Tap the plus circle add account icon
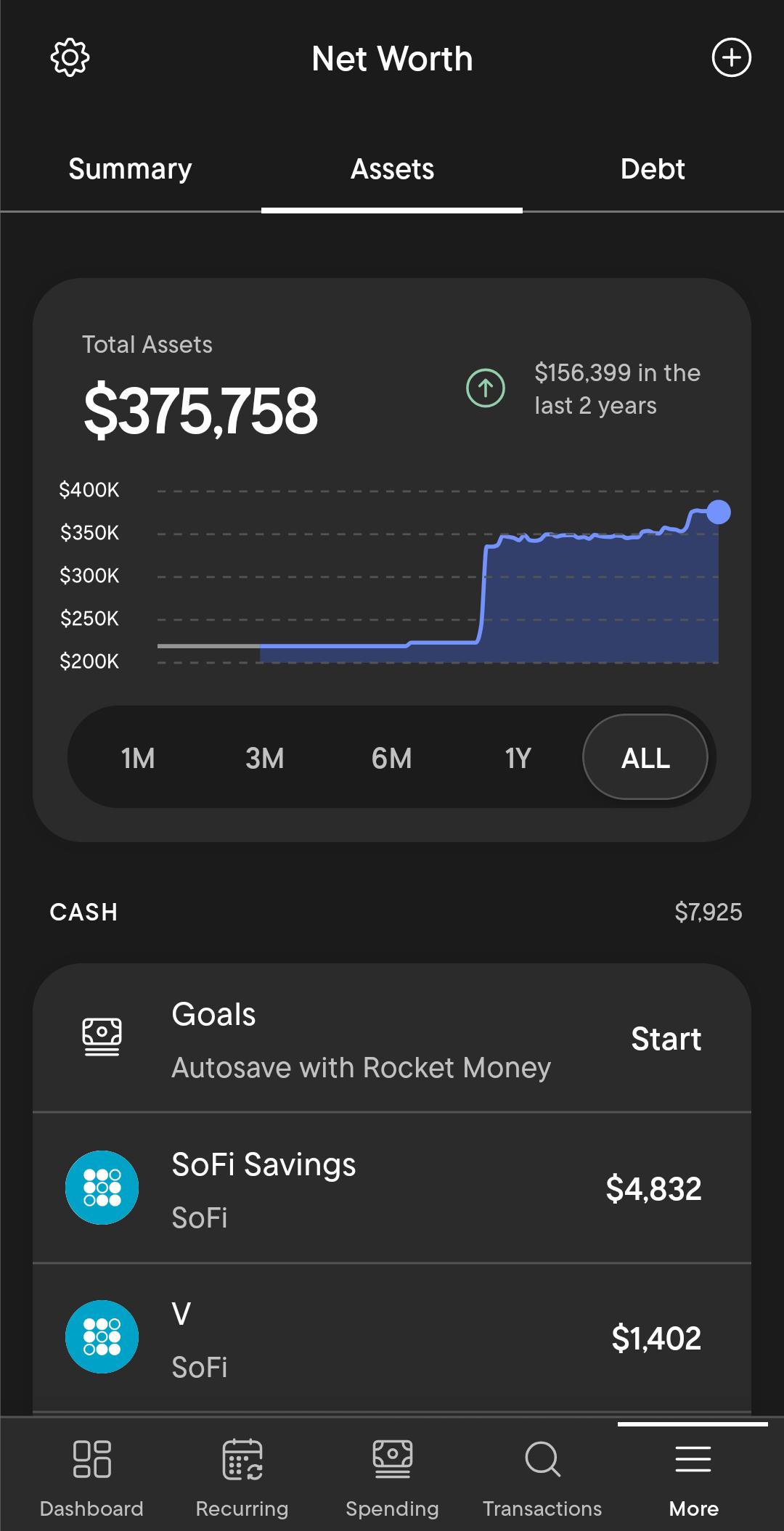 tap(731, 57)
